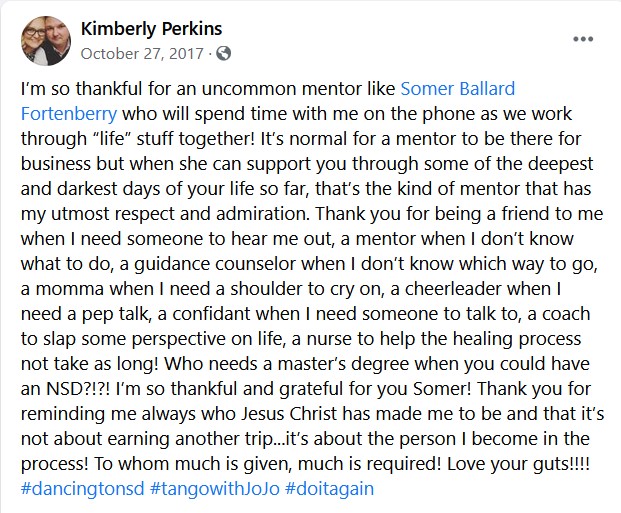Open Kimberly Perkins profile picture
621x513 pixels.
click(46, 41)
